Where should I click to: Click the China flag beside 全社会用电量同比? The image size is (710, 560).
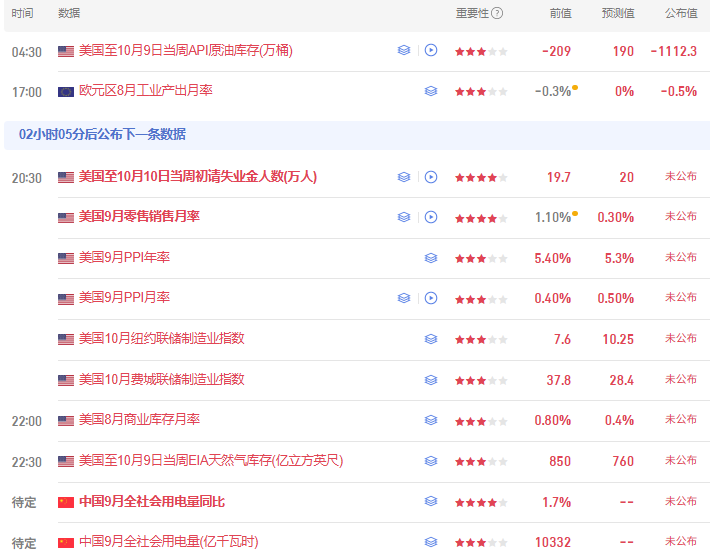tap(66, 502)
